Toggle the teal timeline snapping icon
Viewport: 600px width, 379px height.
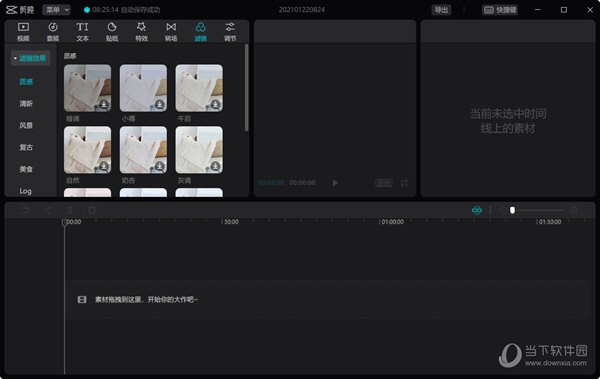pos(477,210)
